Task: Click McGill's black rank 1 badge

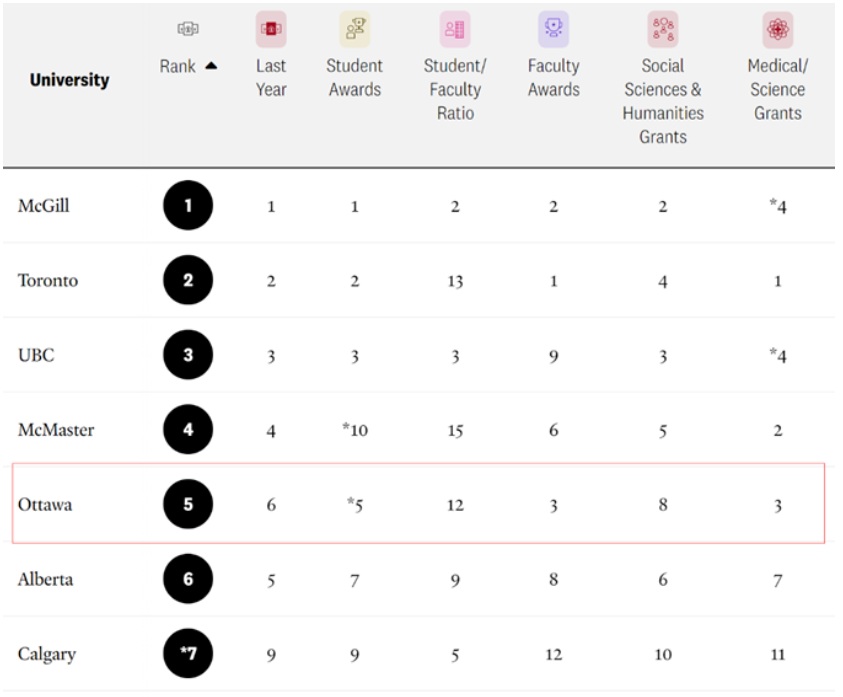Action: point(188,207)
